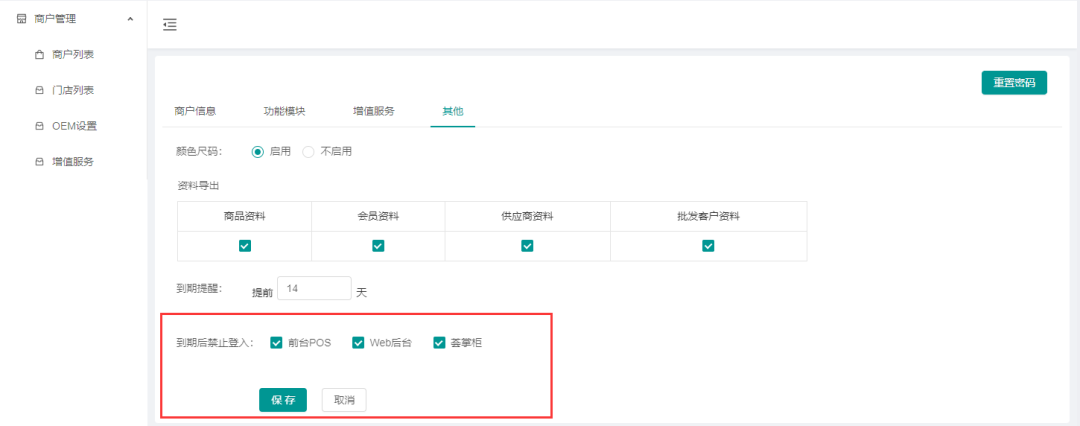Click the 商户列表 sidebar icon
The height and width of the screenshot is (426, 1080).
point(39,55)
